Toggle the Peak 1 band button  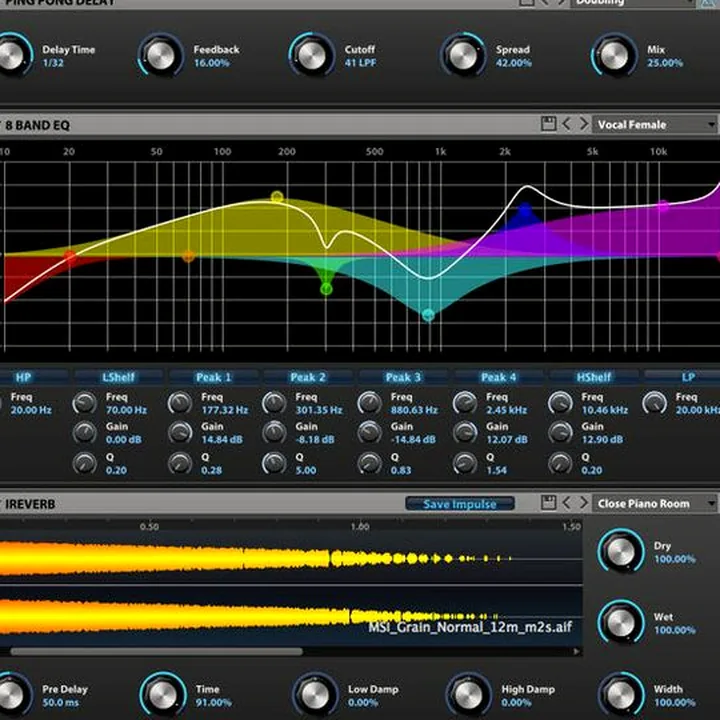coord(214,377)
